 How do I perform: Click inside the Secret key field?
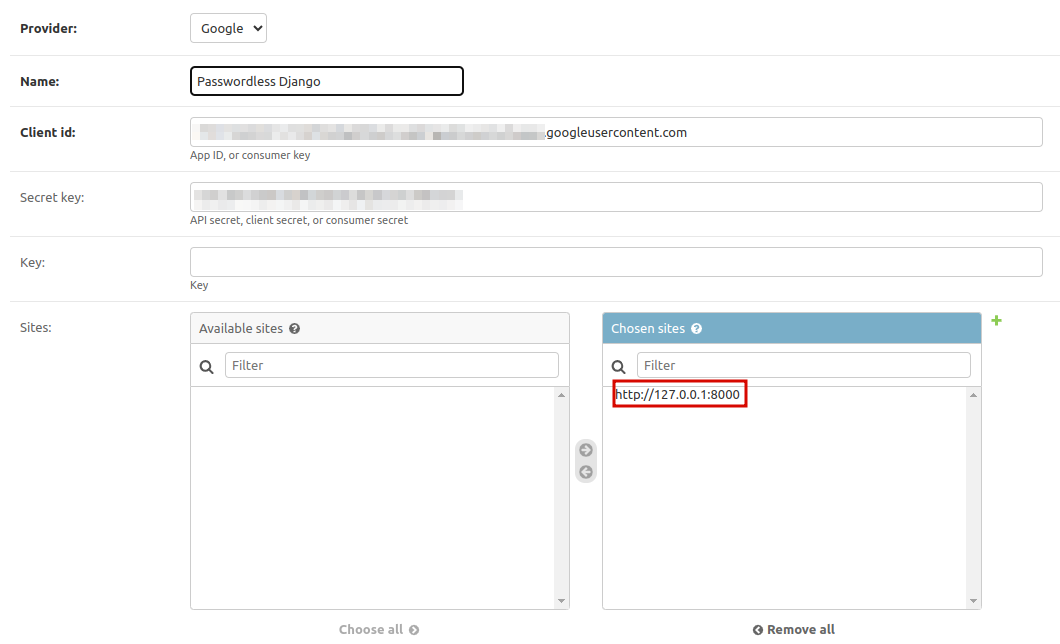[x=616, y=196]
